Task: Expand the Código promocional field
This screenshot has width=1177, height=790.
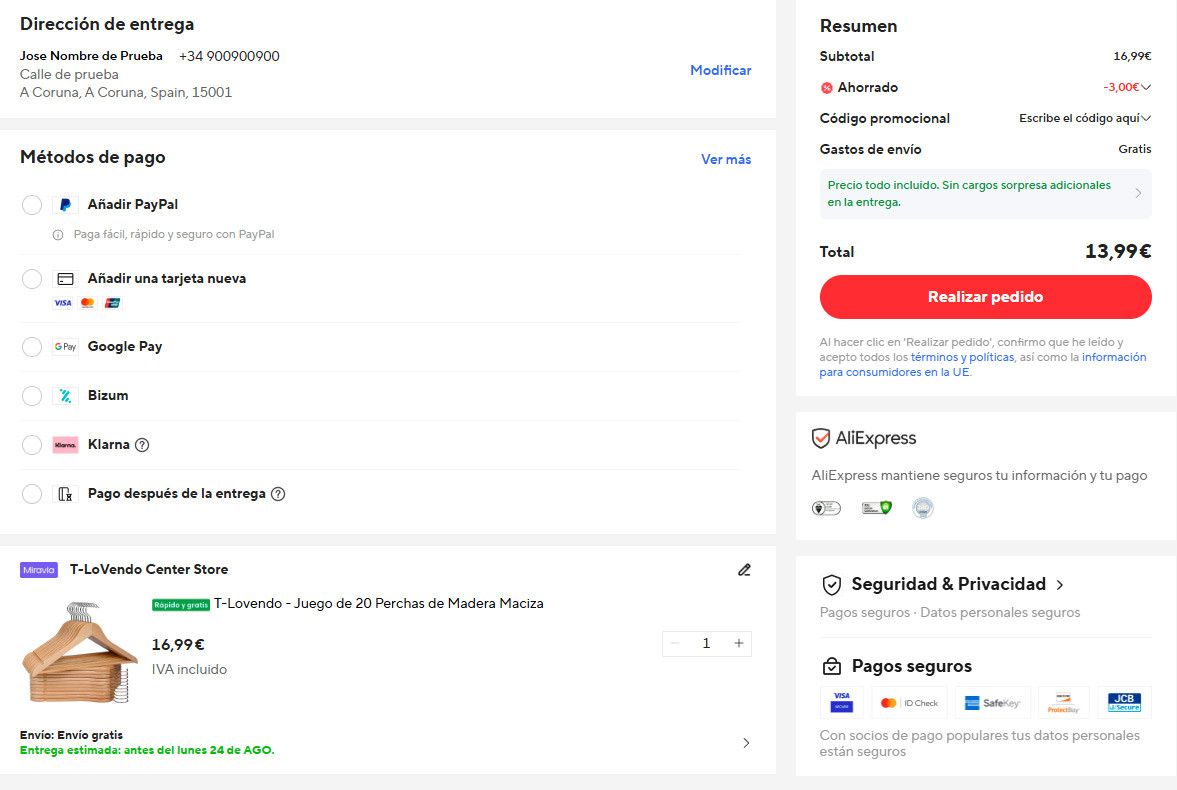Action: point(1085,119)
